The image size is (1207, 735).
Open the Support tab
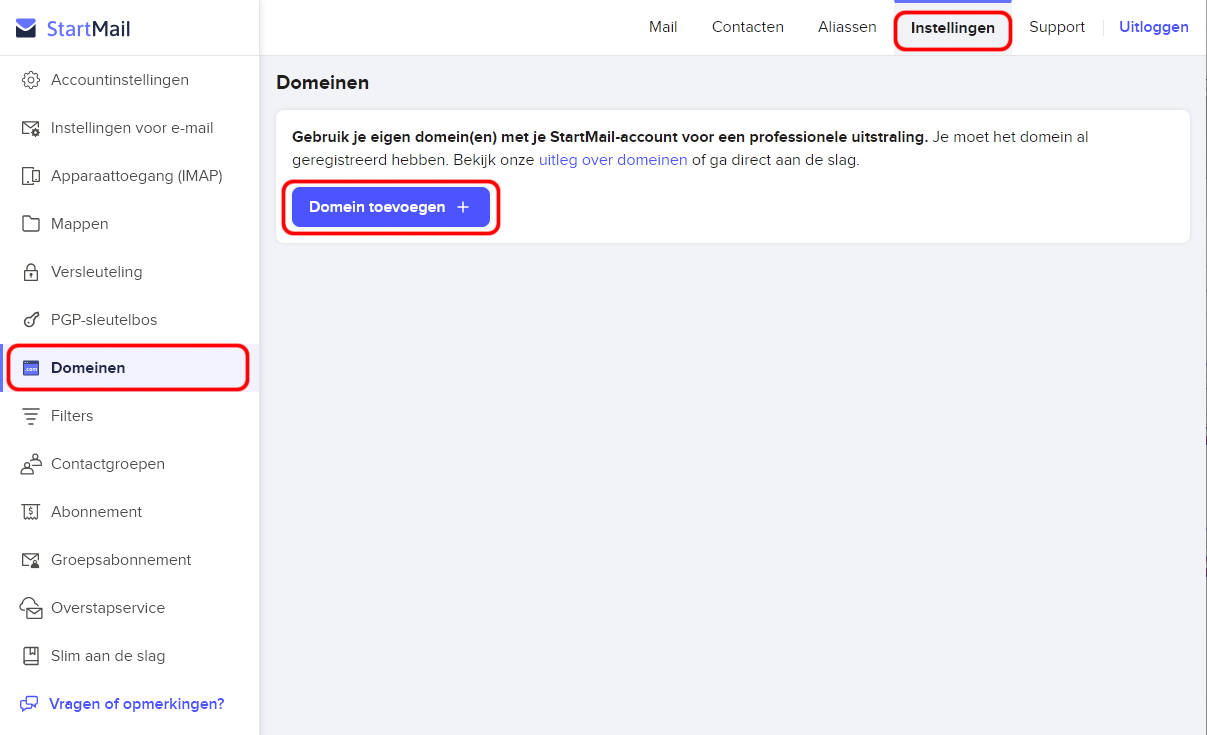pyautogui.click(x=1057, y=27)
